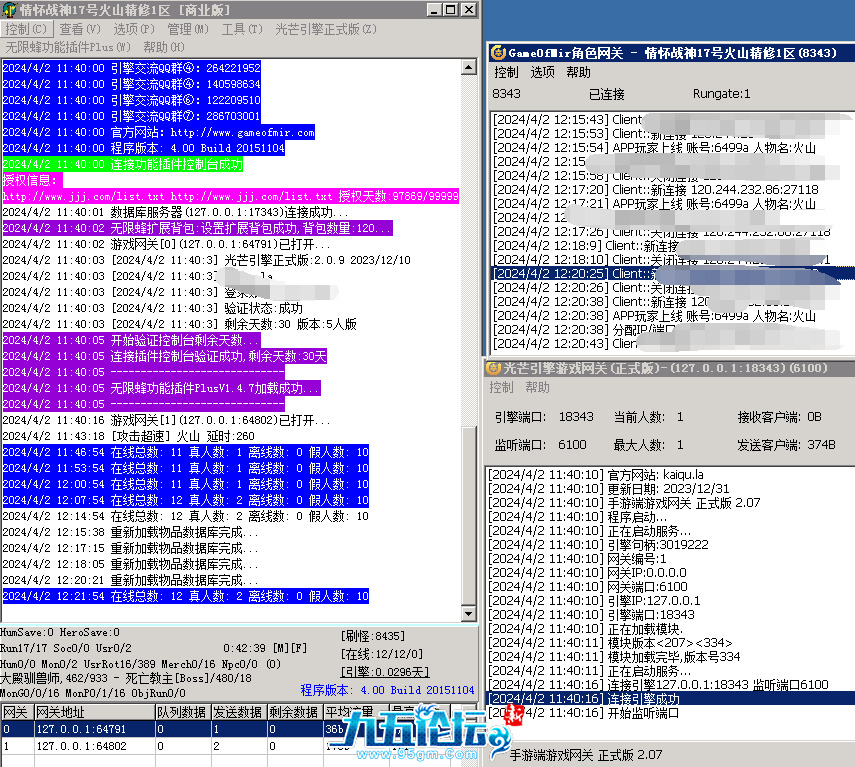Open the 查看(V) menu
This screenshot has height=767, width=855.
[78, 29]
